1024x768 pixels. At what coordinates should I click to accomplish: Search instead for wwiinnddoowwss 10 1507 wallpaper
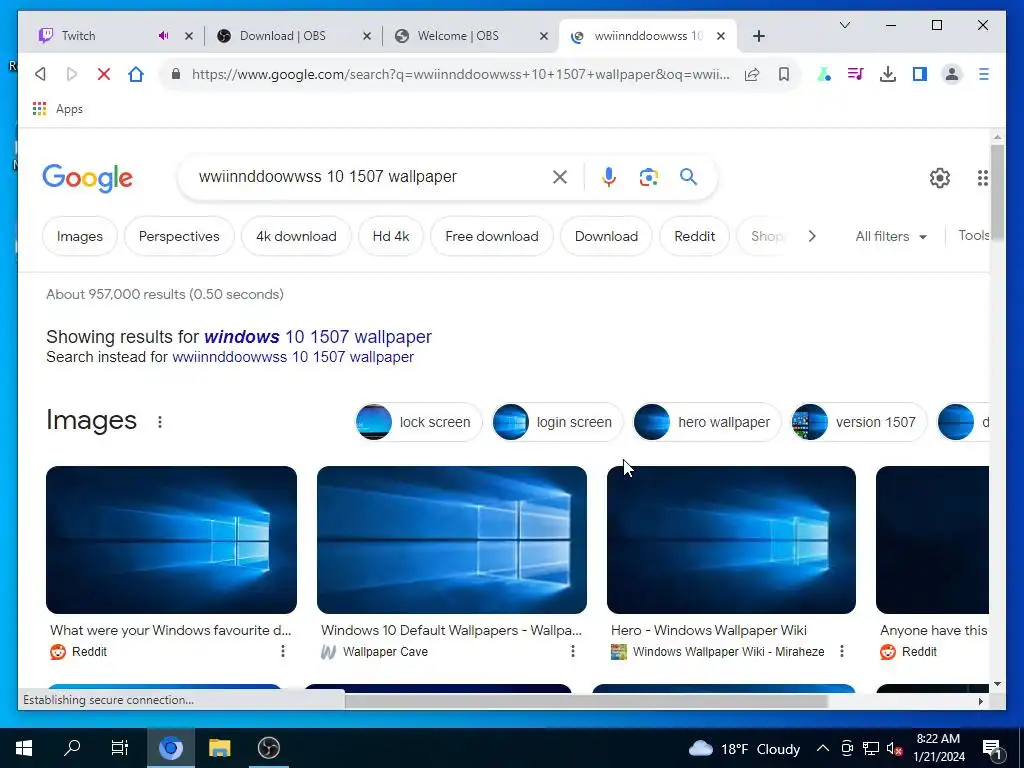tap(293, 357)
